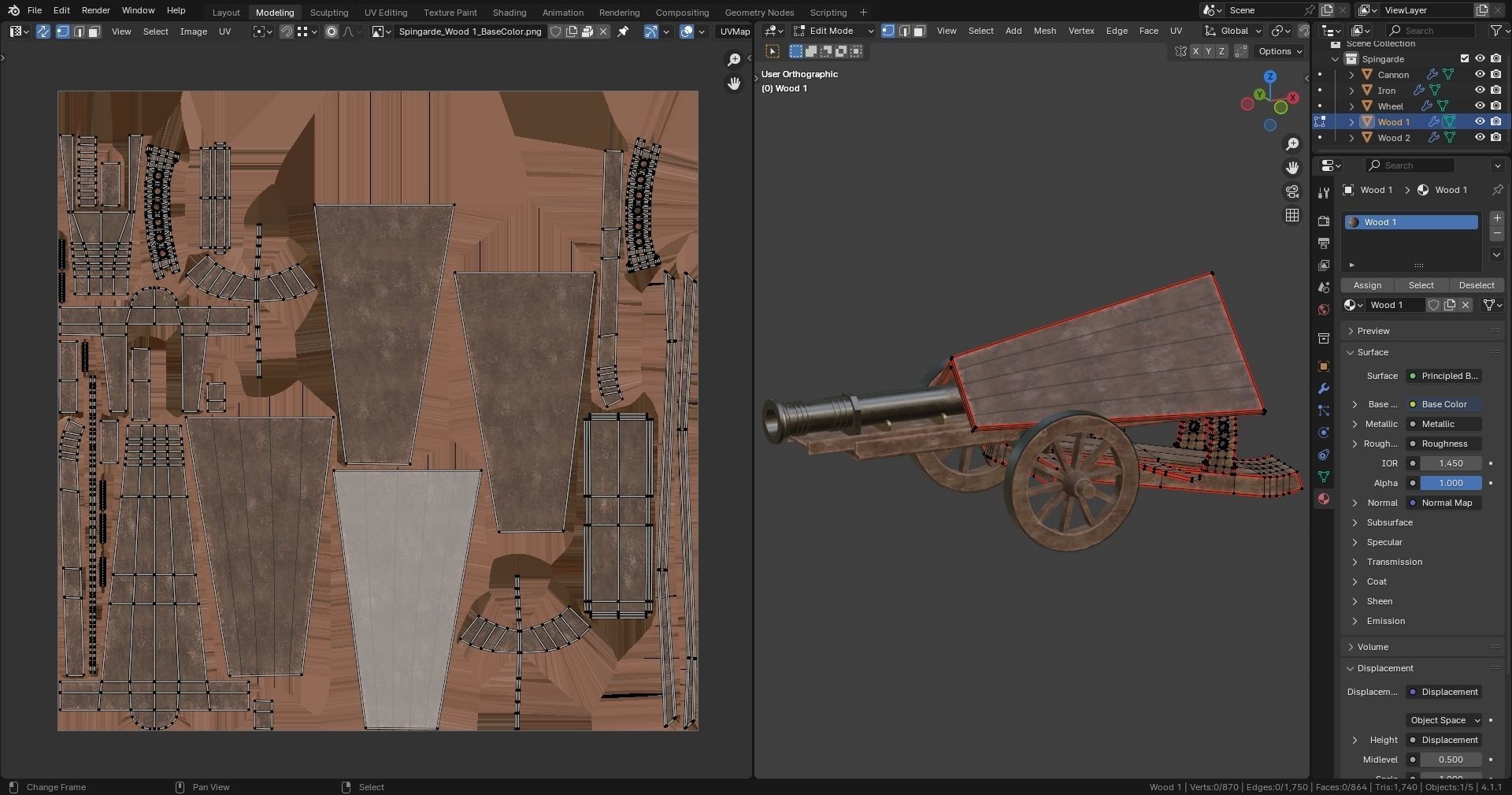
Task: Hide the Wood 2 object in viewport
Action: click(1480, 138)
